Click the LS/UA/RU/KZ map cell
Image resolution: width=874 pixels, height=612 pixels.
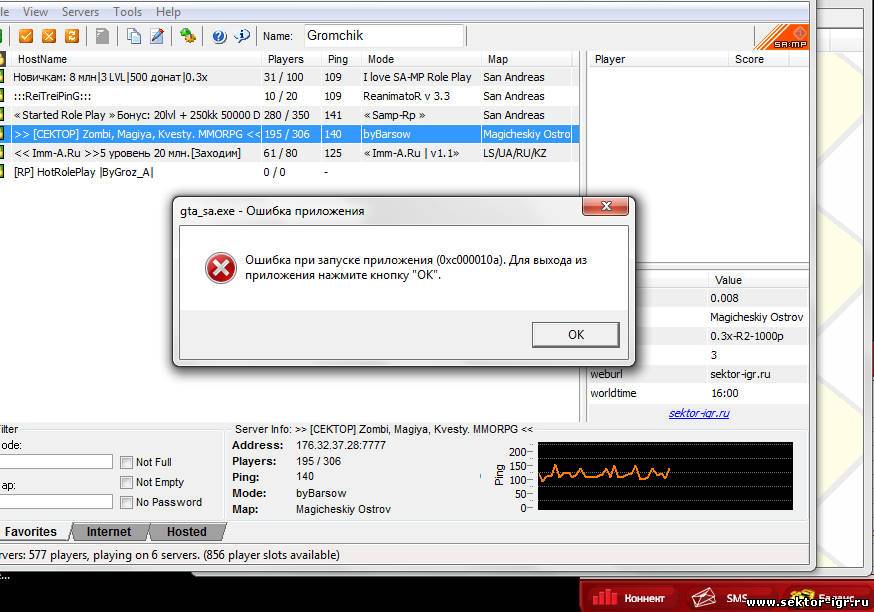(515, 153)
